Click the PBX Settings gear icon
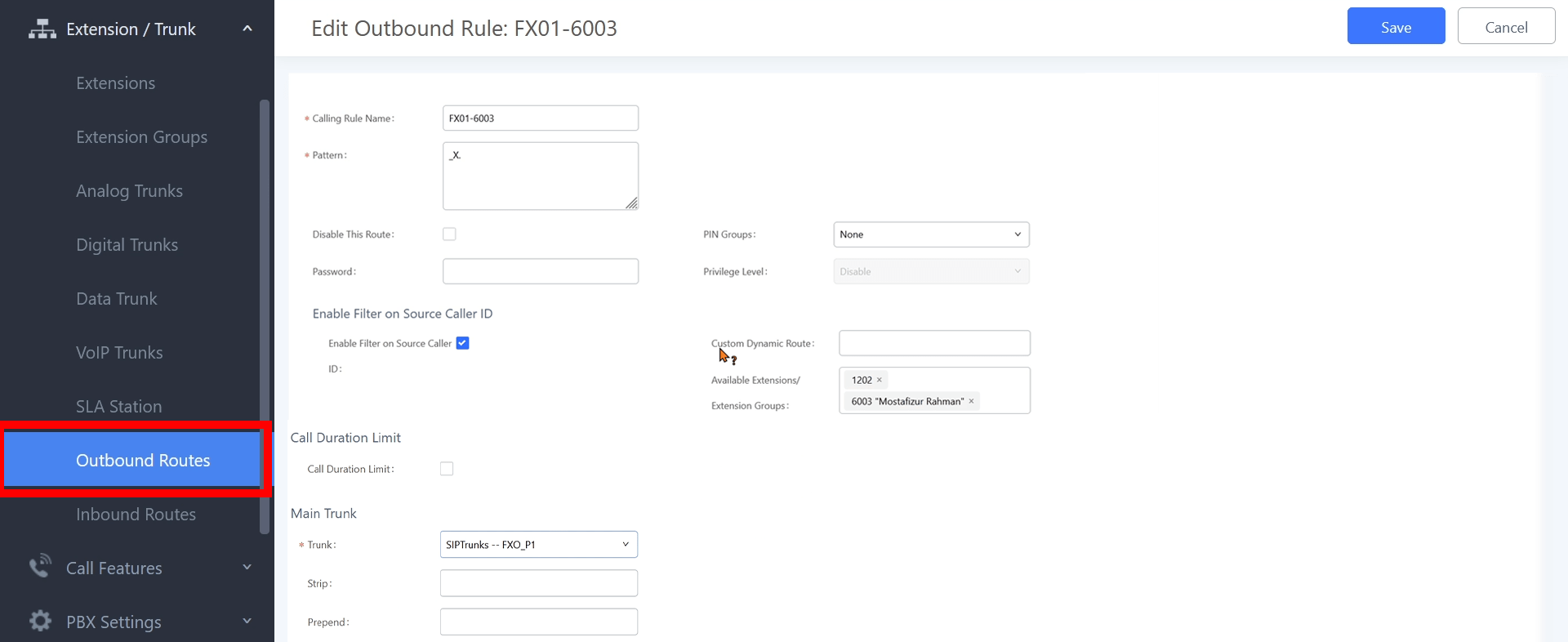This screenshot has height=642, width=1568. (41, 621)
